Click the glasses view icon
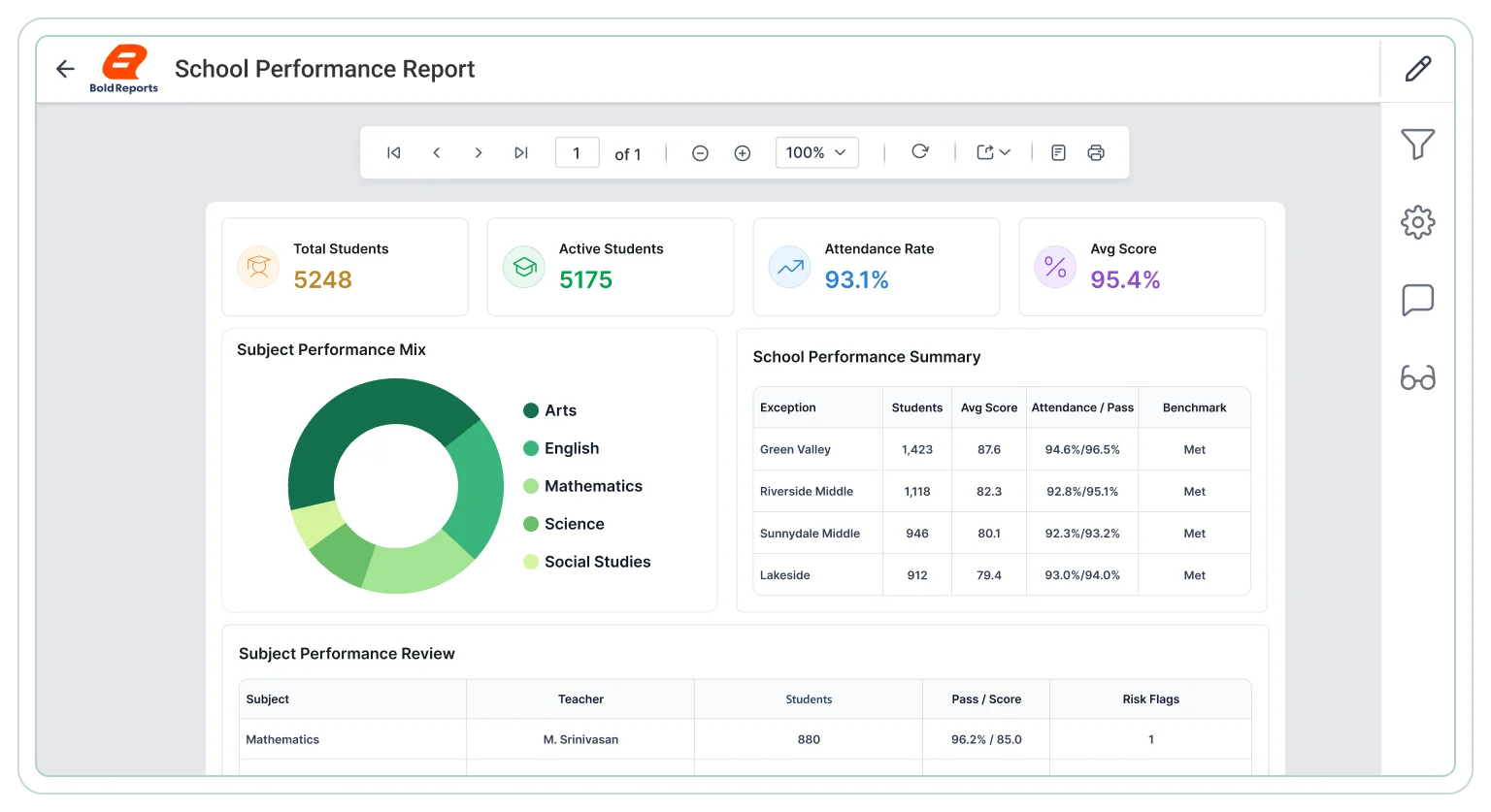Screen dimensions: 1491x812 tap(1418, 377)
